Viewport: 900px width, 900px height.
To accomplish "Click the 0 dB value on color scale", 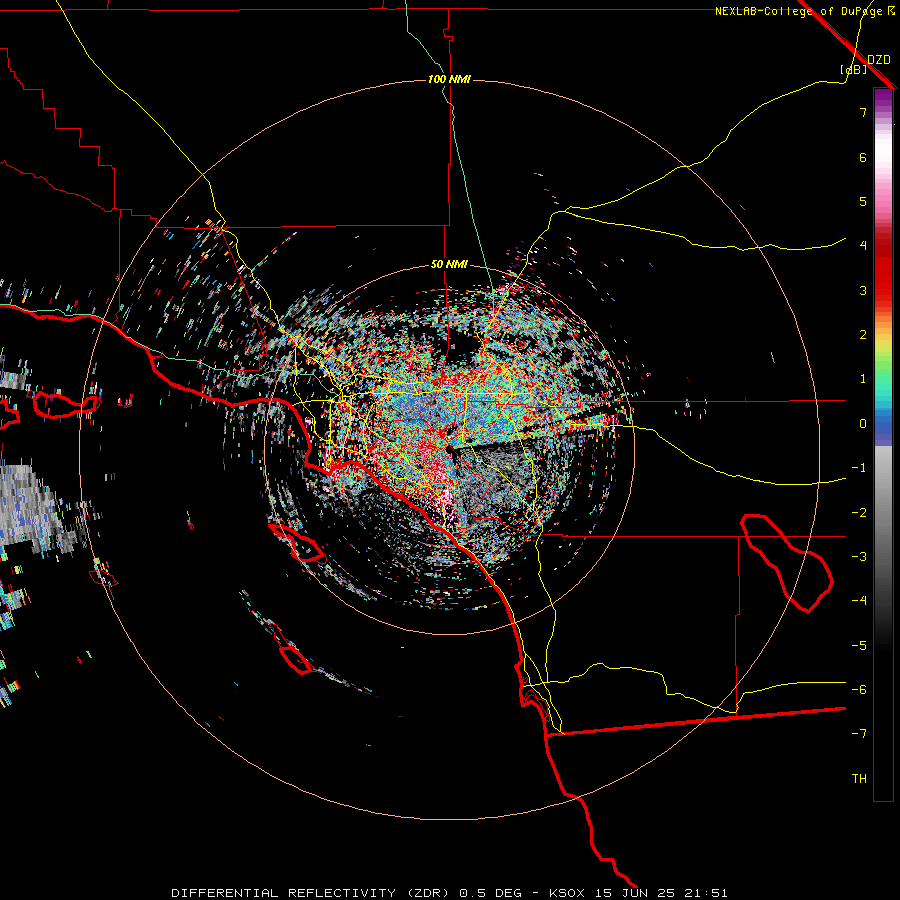I will (863, 424).
